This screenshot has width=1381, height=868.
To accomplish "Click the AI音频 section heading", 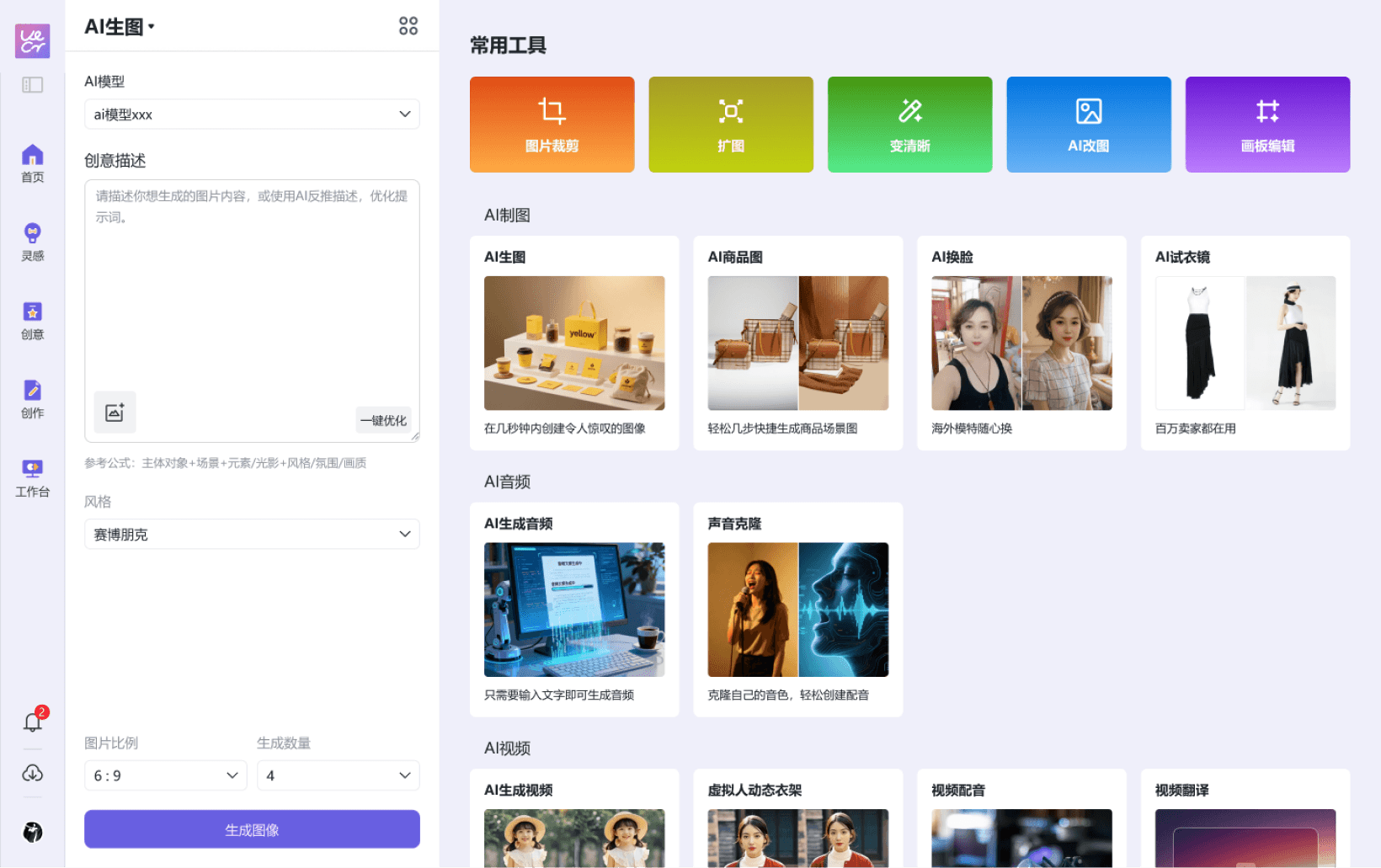I will pos(507,482).
